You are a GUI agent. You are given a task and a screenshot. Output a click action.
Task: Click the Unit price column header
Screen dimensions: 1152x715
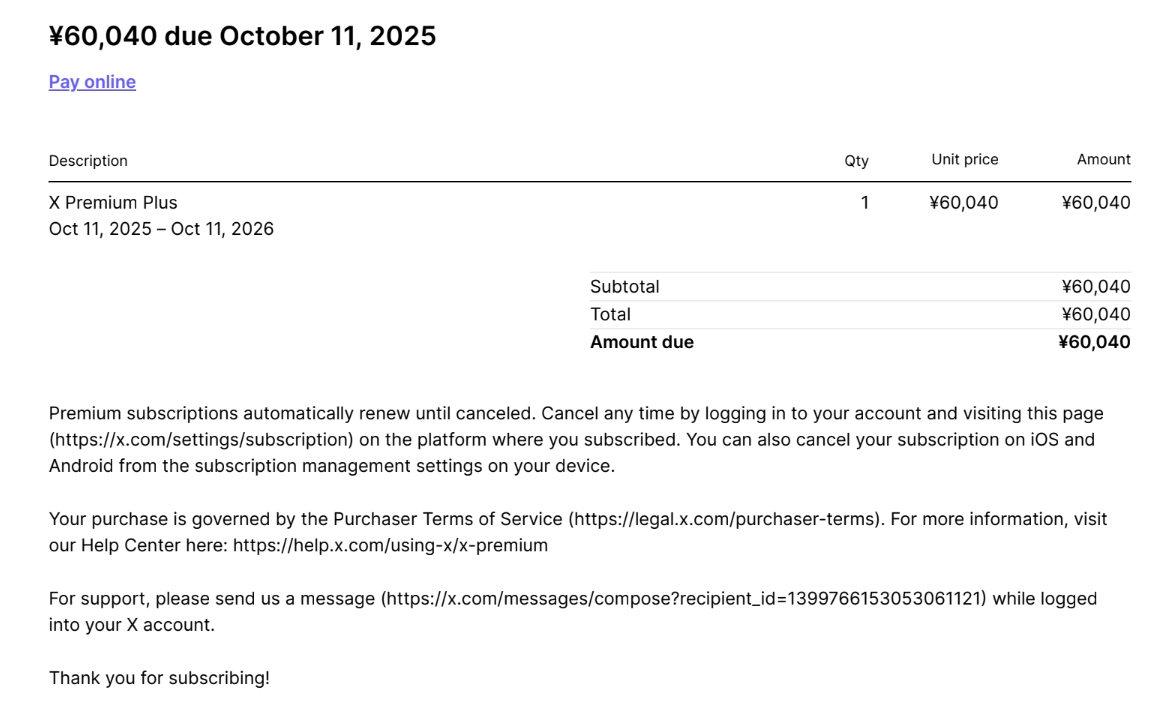pos(964,160)
